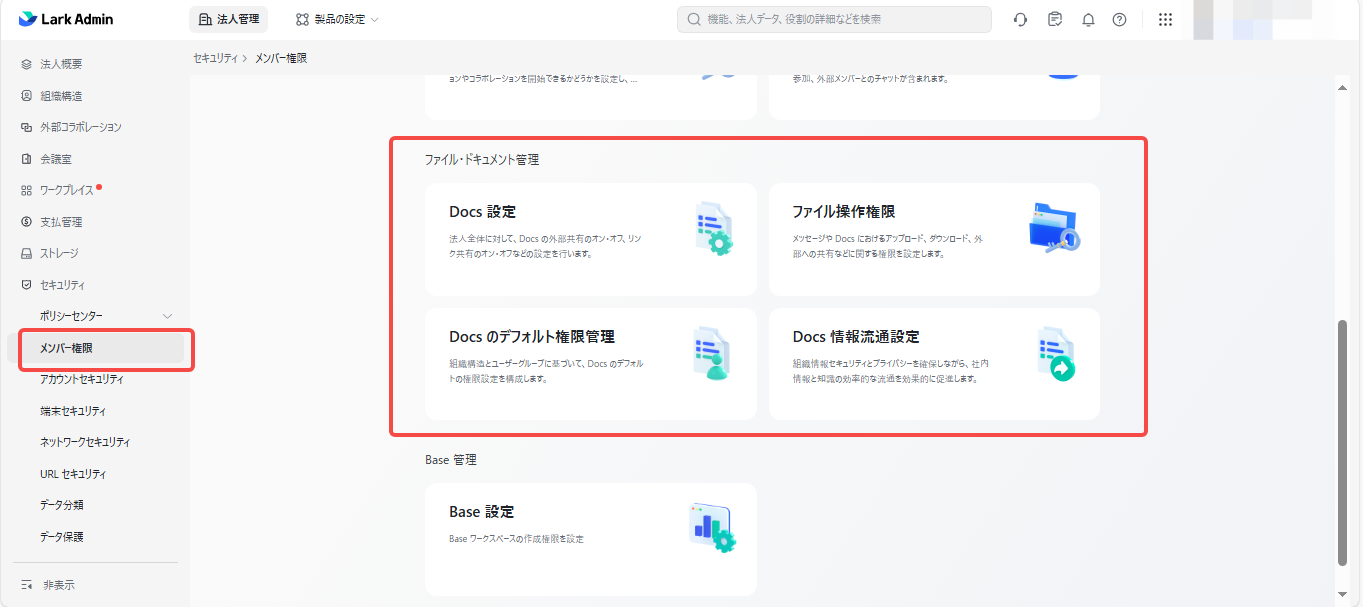Select メンバー権限 in sidebar

95,348
